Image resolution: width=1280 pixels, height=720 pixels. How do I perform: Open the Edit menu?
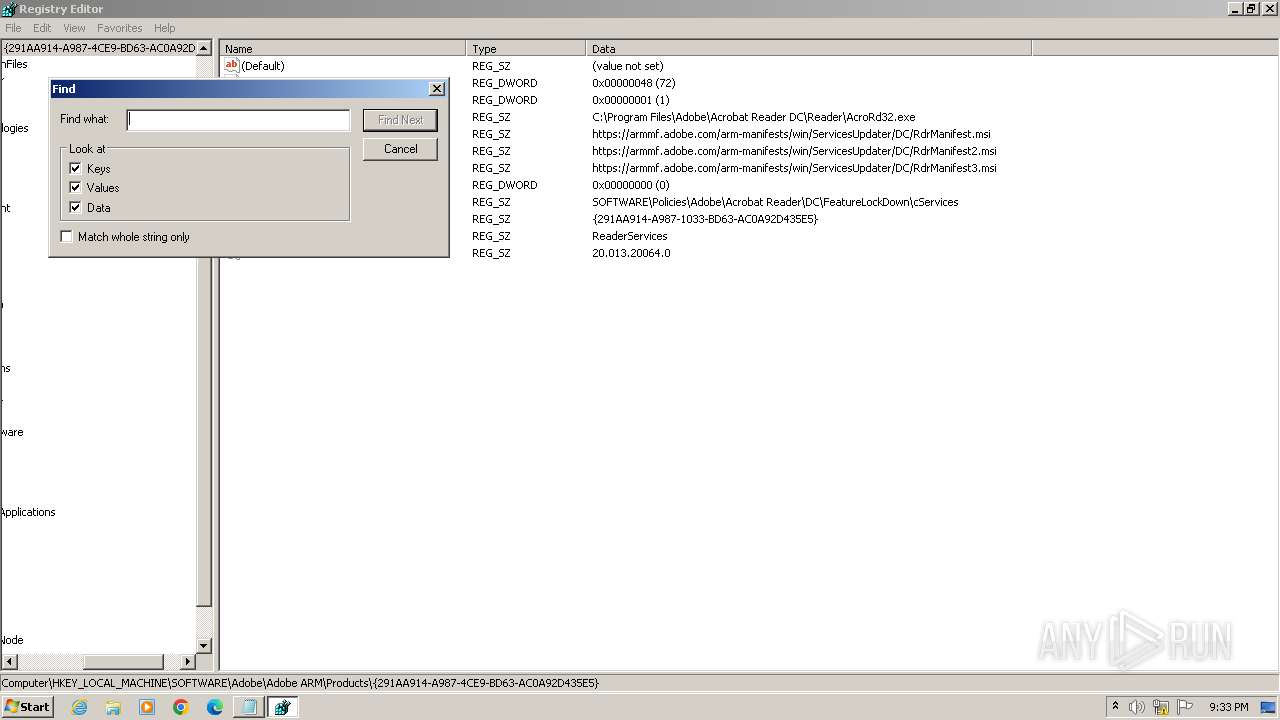click(x=42, y=28)
